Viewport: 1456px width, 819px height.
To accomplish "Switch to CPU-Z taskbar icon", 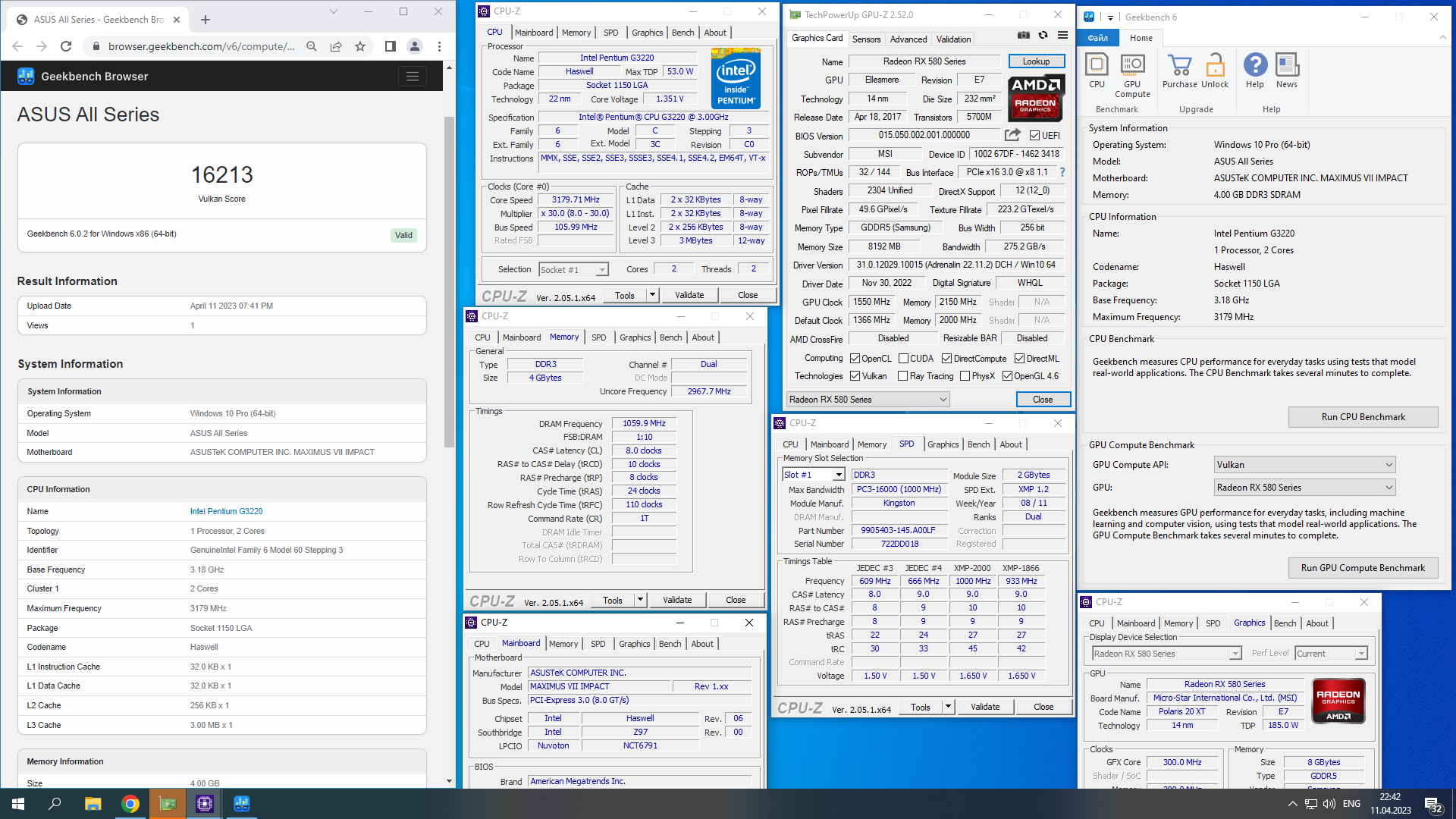I will 205,804.
